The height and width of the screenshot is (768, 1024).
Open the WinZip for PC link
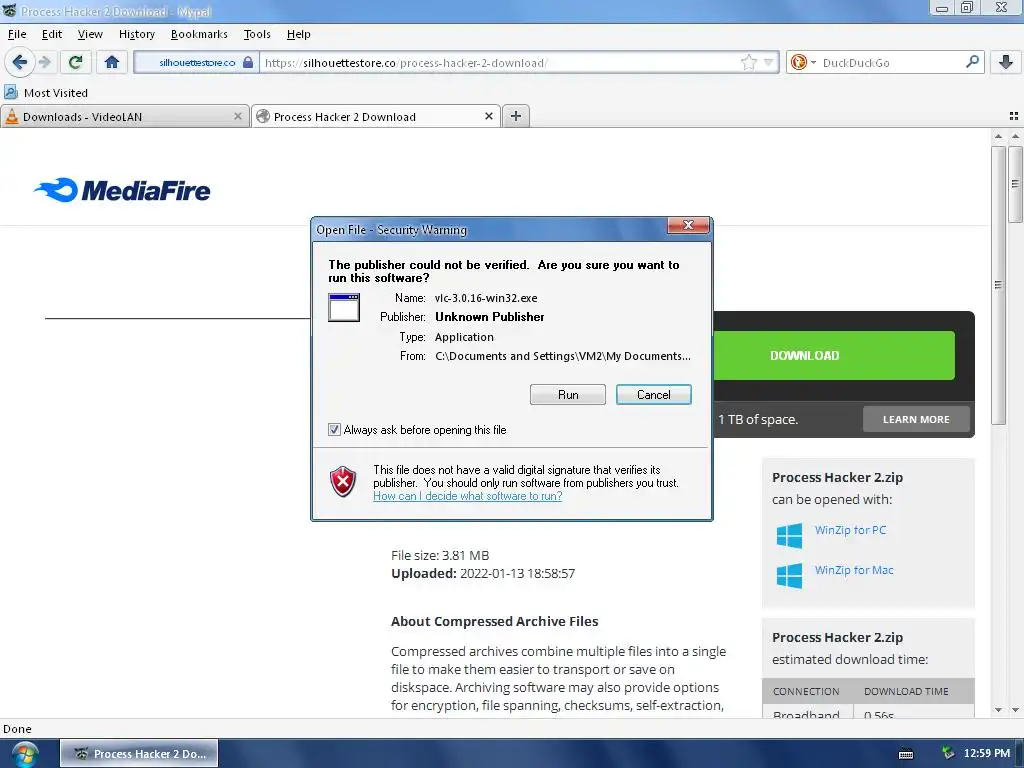click(850, 530)
